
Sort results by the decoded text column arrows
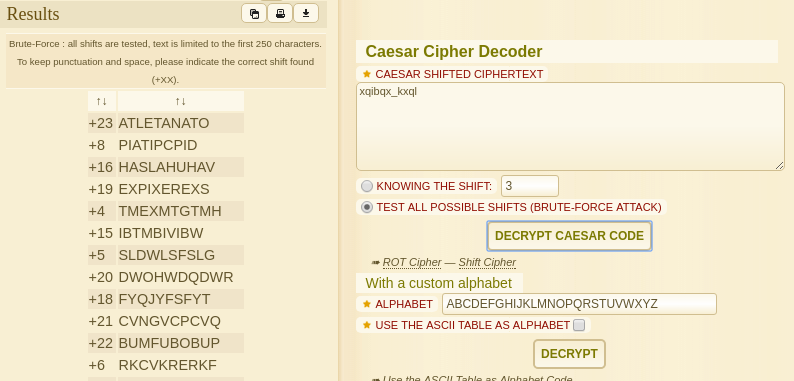pyautogui.click(x=181, y=101)
